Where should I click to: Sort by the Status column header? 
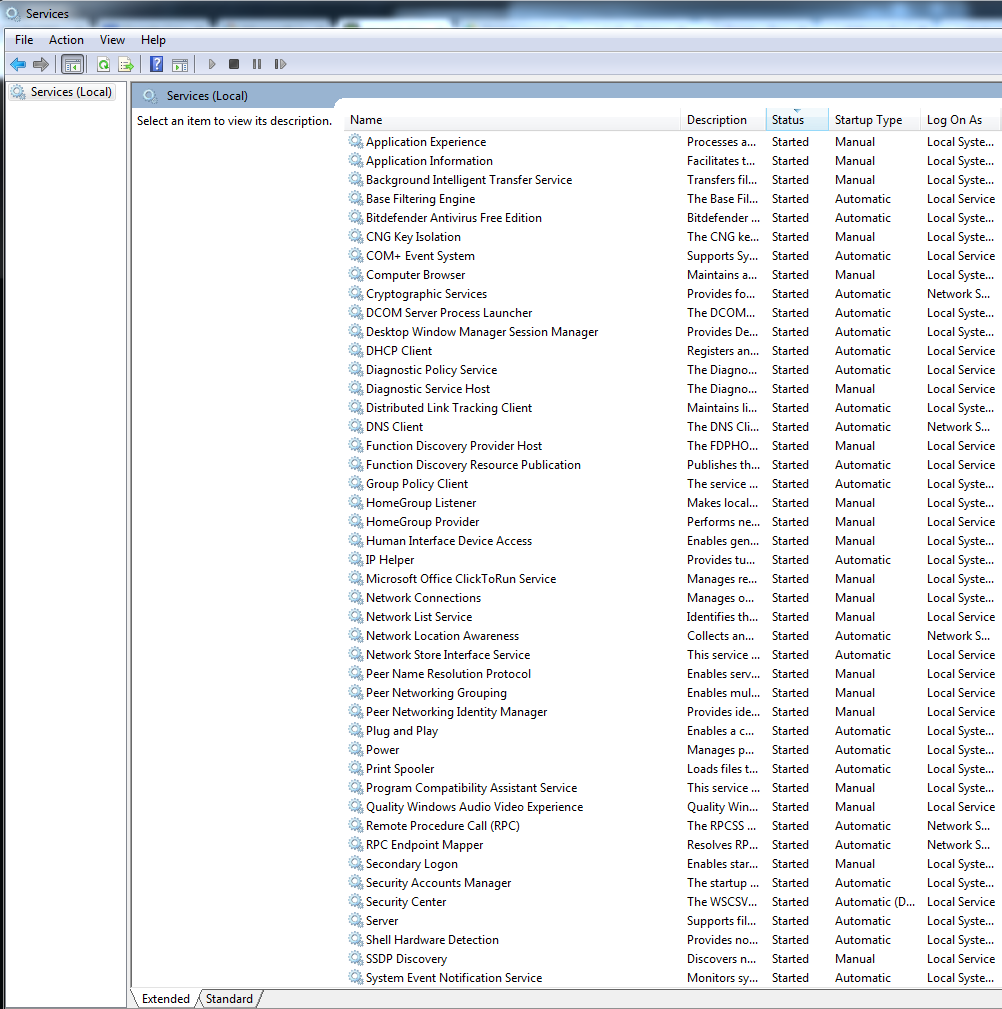click(797, 120)
